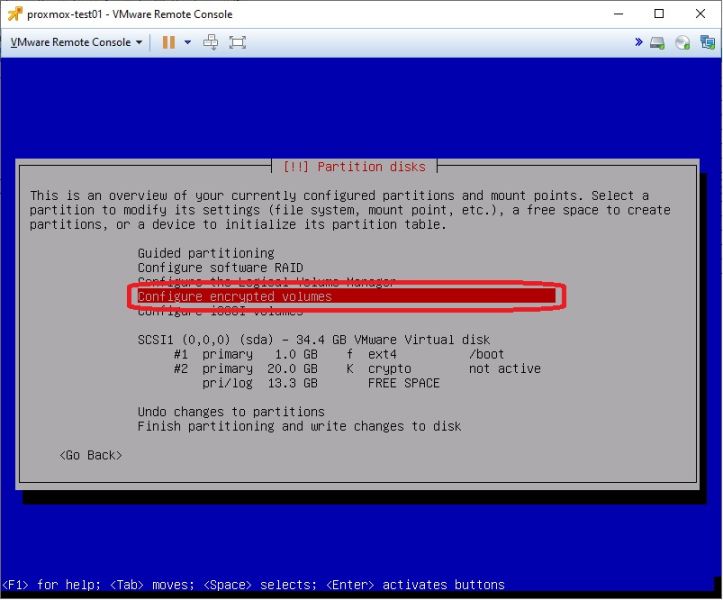The height and width of the screenshot is (600, 723).
Task: Click the VMware app icon in title bar
Action: pos(15,14)
